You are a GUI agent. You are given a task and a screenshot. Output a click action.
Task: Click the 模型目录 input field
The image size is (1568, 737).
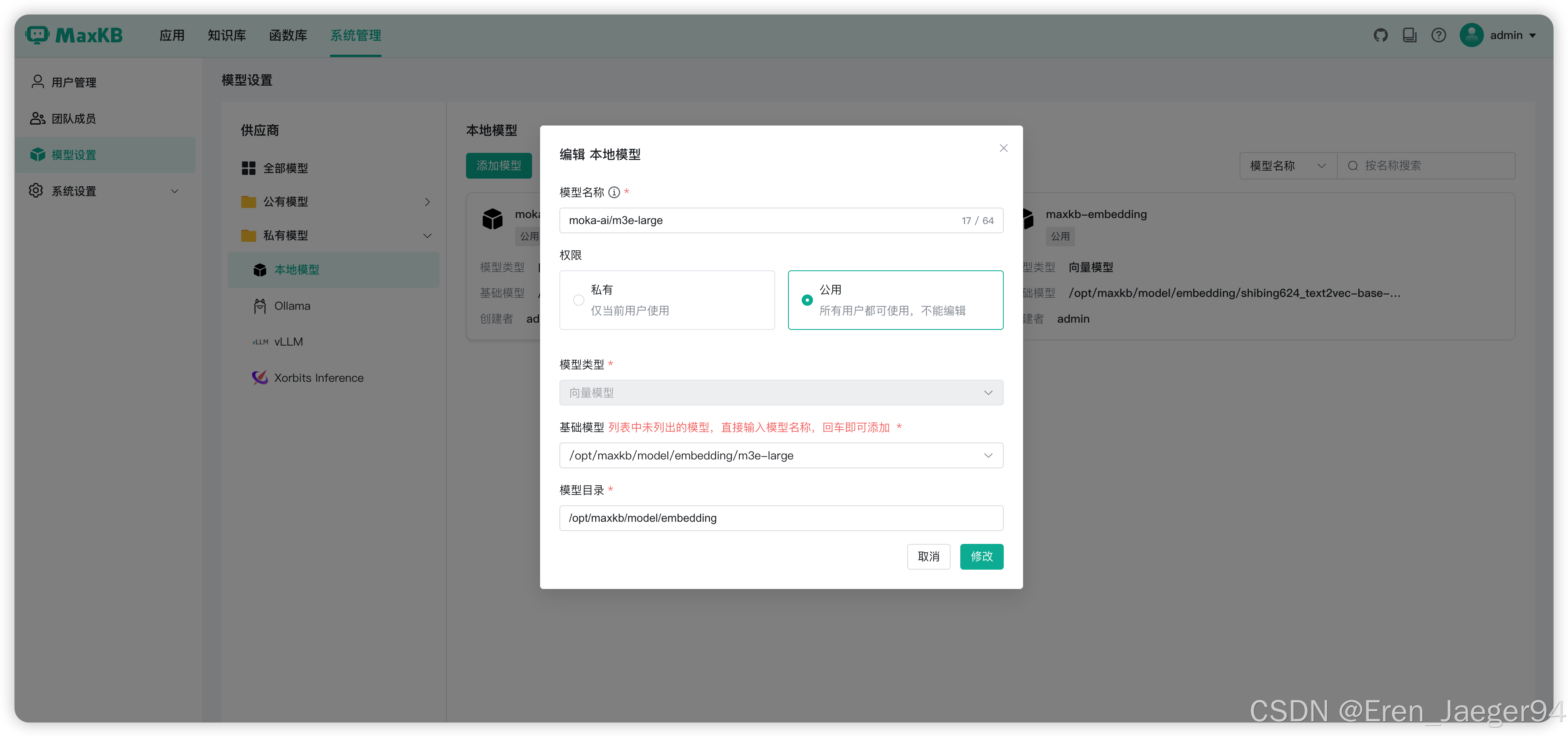[x=781, y=518]
